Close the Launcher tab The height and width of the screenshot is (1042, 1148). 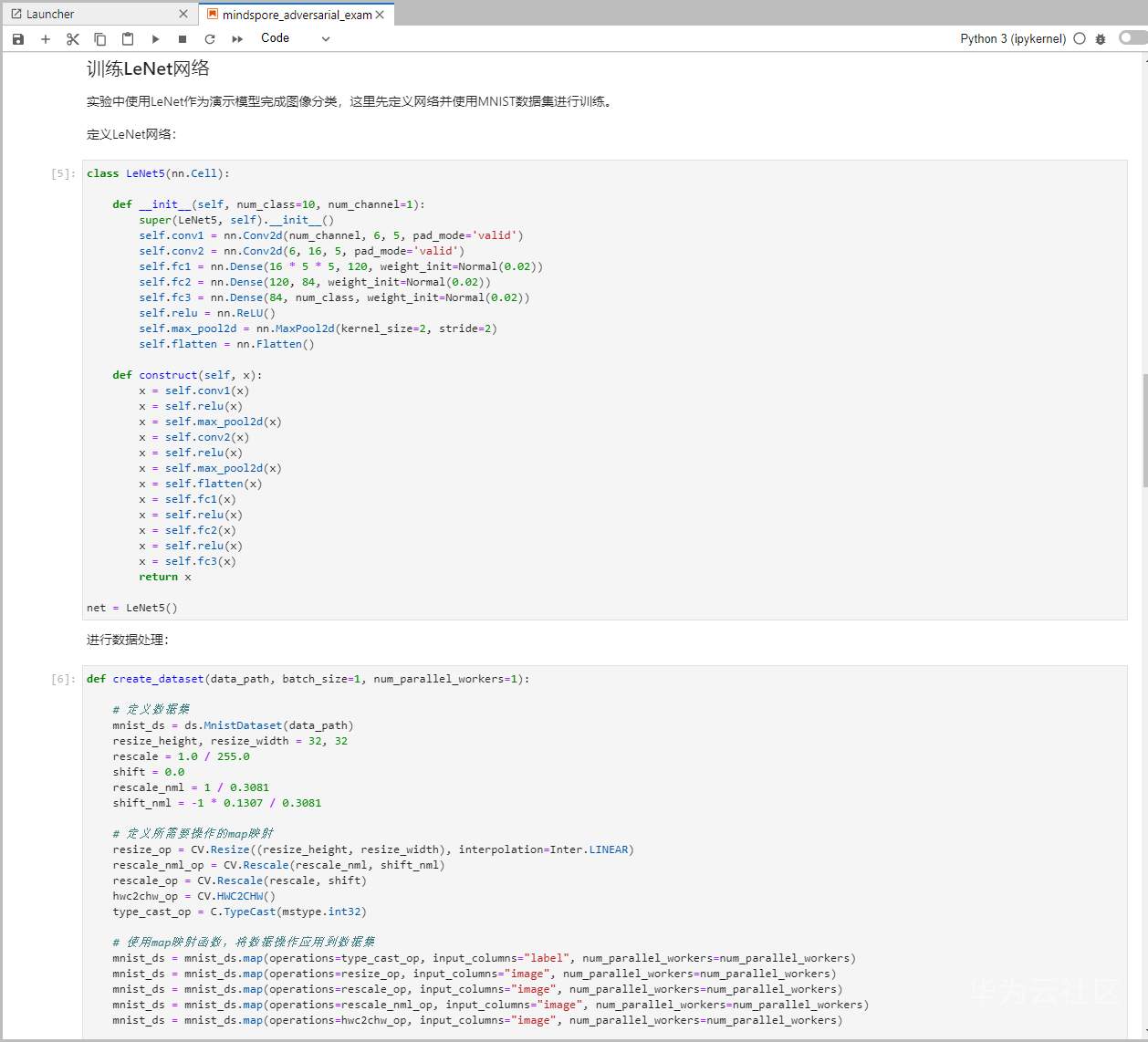183,14
